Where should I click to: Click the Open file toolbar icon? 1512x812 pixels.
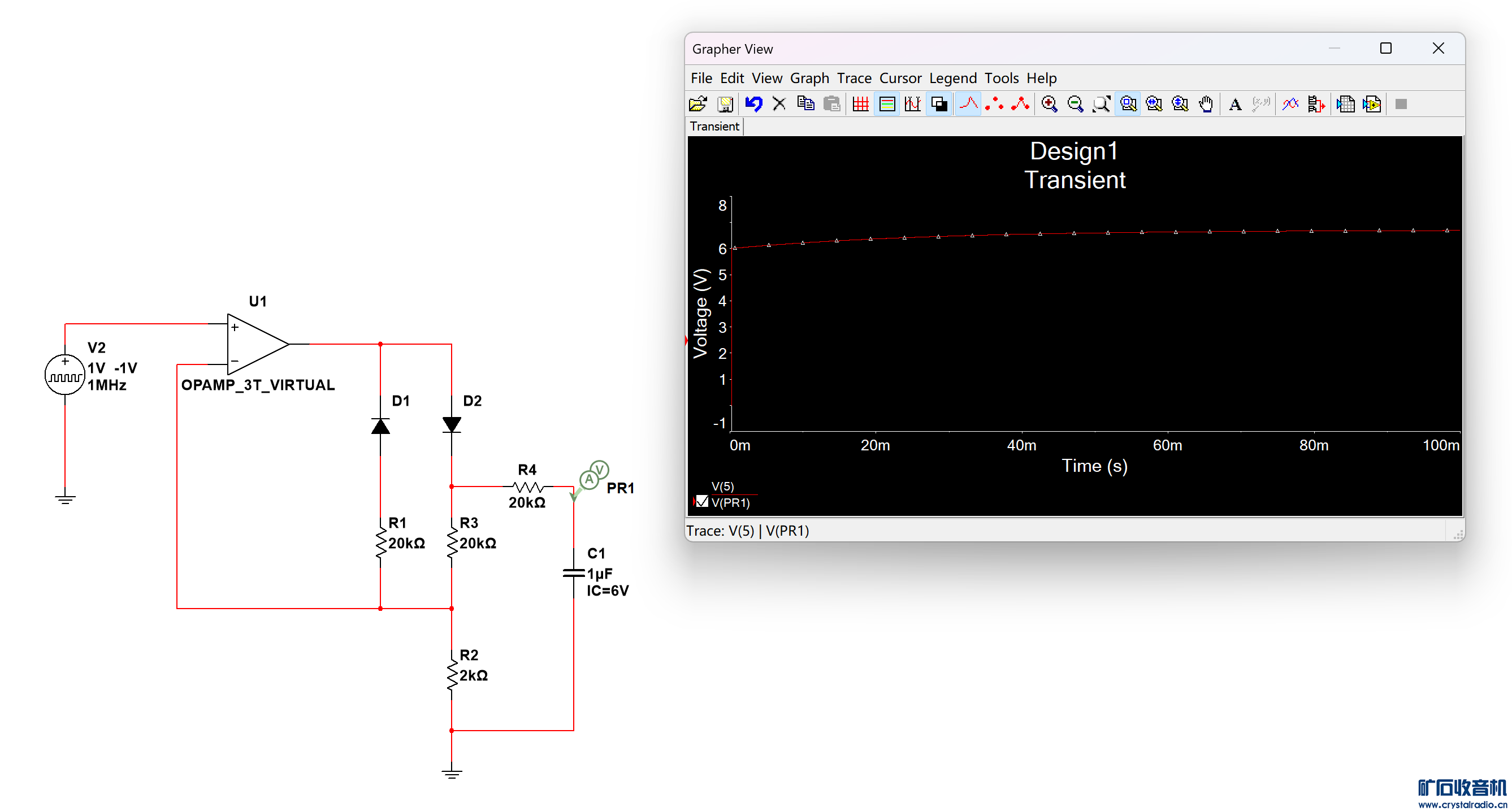click(697, 105)
